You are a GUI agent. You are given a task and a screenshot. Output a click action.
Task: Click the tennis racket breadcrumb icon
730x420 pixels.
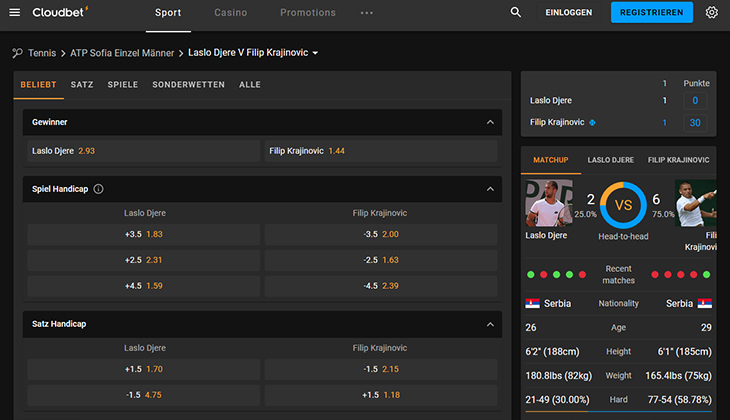(x=17, y=53)
